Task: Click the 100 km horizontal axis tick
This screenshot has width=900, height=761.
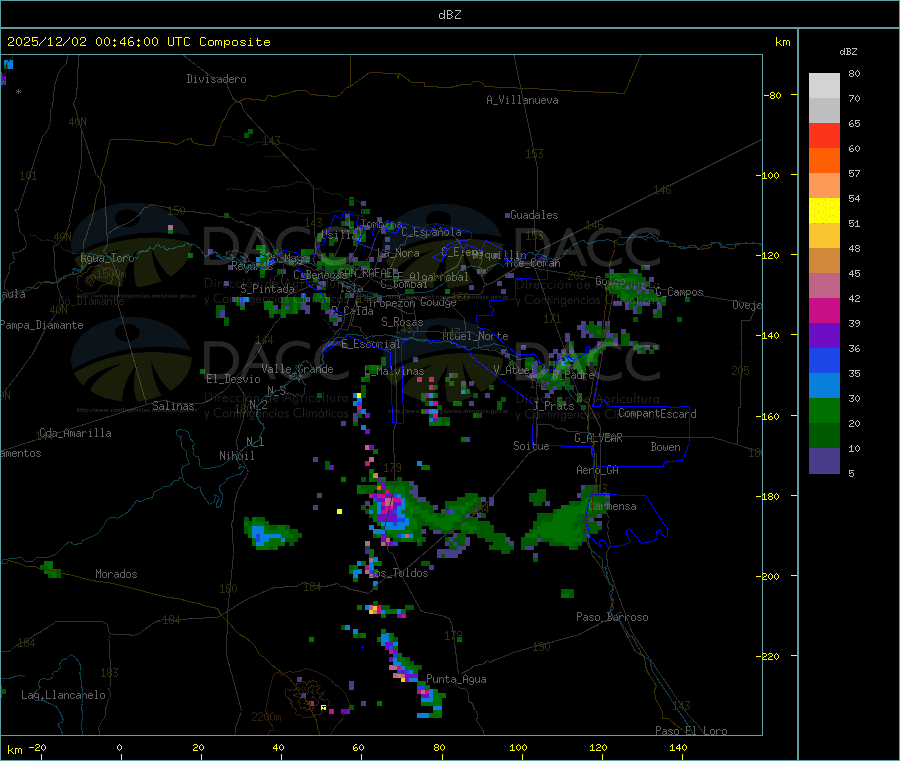Action: point(518,748)
